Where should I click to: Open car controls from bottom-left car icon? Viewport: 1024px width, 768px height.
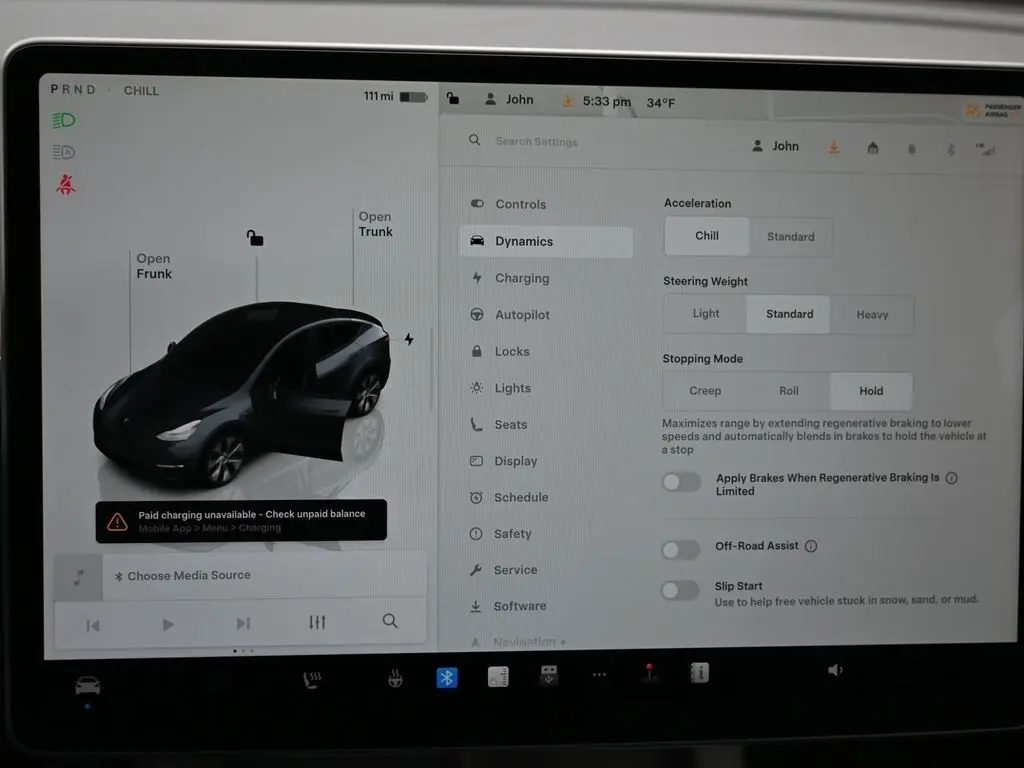coord(88,685)
